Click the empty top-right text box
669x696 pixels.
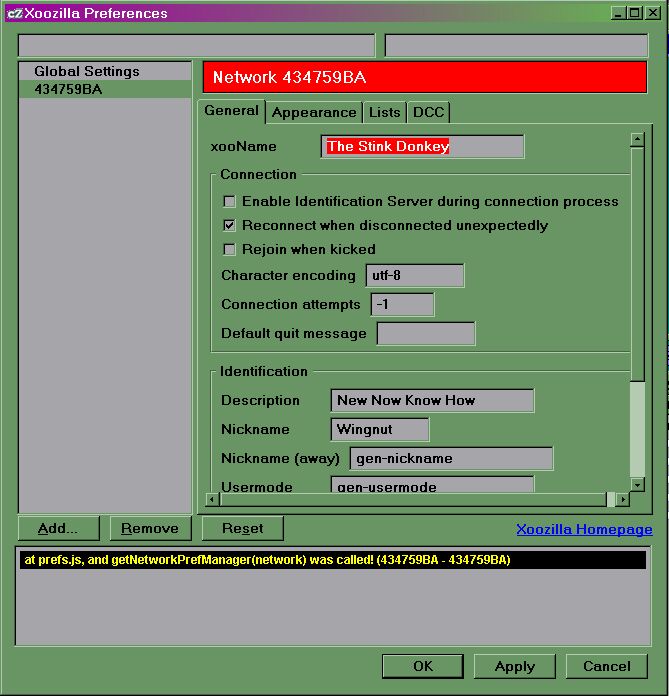point(516,46)
